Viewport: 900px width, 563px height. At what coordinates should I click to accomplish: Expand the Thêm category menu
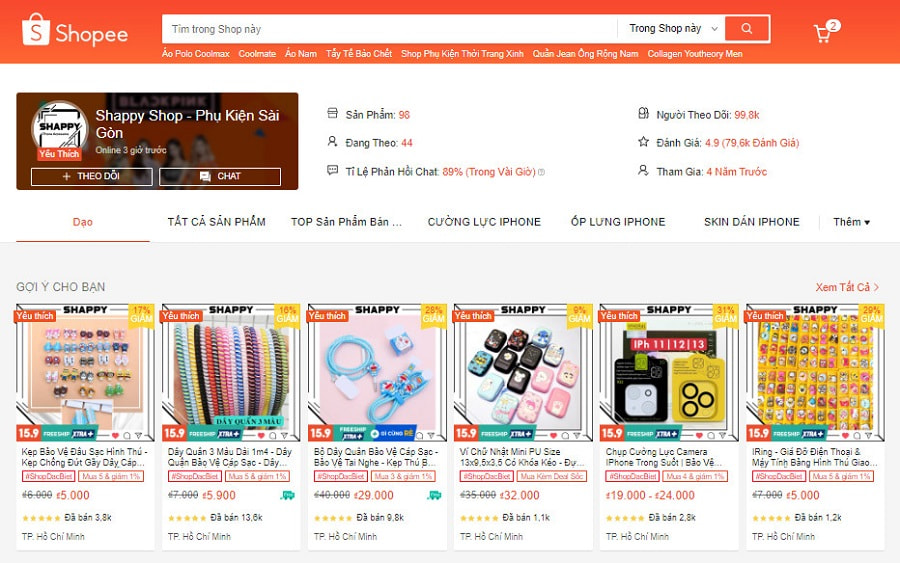point(852,222)
